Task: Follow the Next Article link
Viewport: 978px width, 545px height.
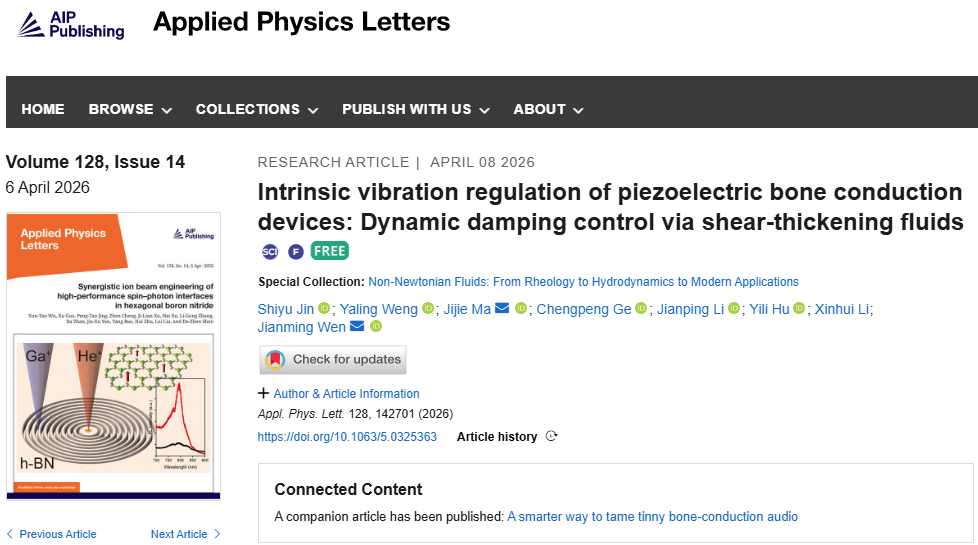Action: [186, 534]
